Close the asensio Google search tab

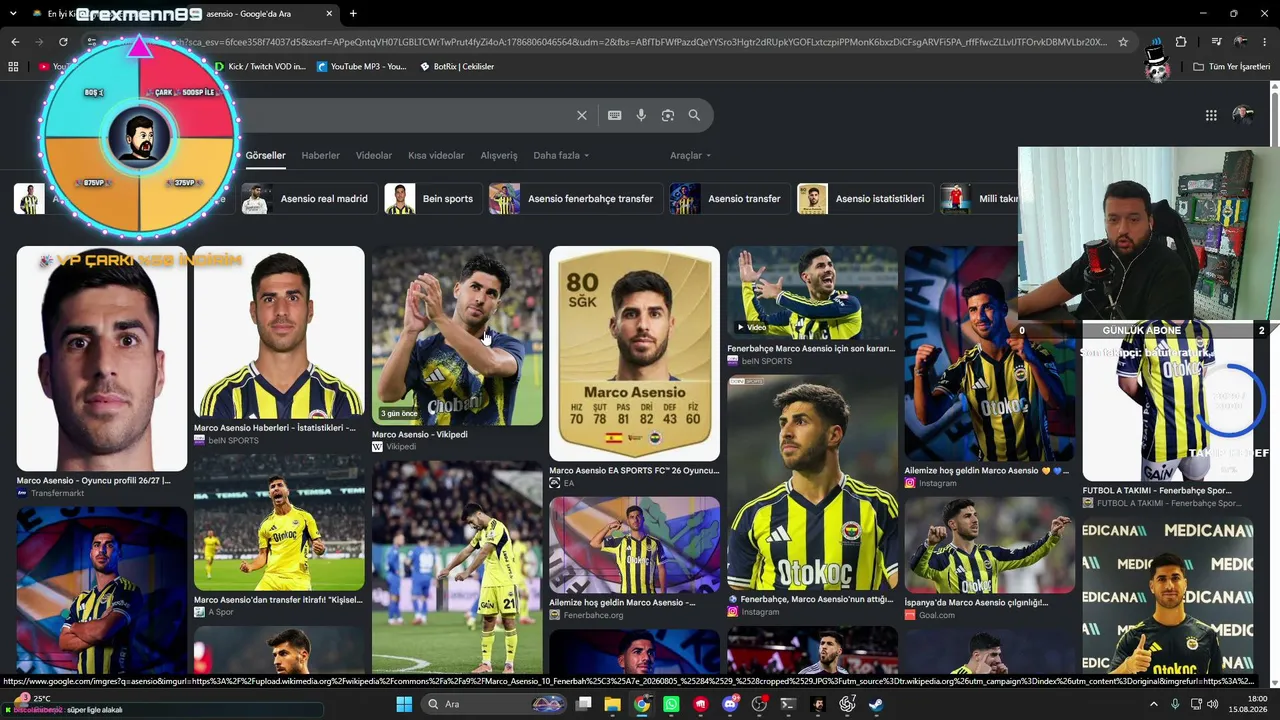point(329,14)
